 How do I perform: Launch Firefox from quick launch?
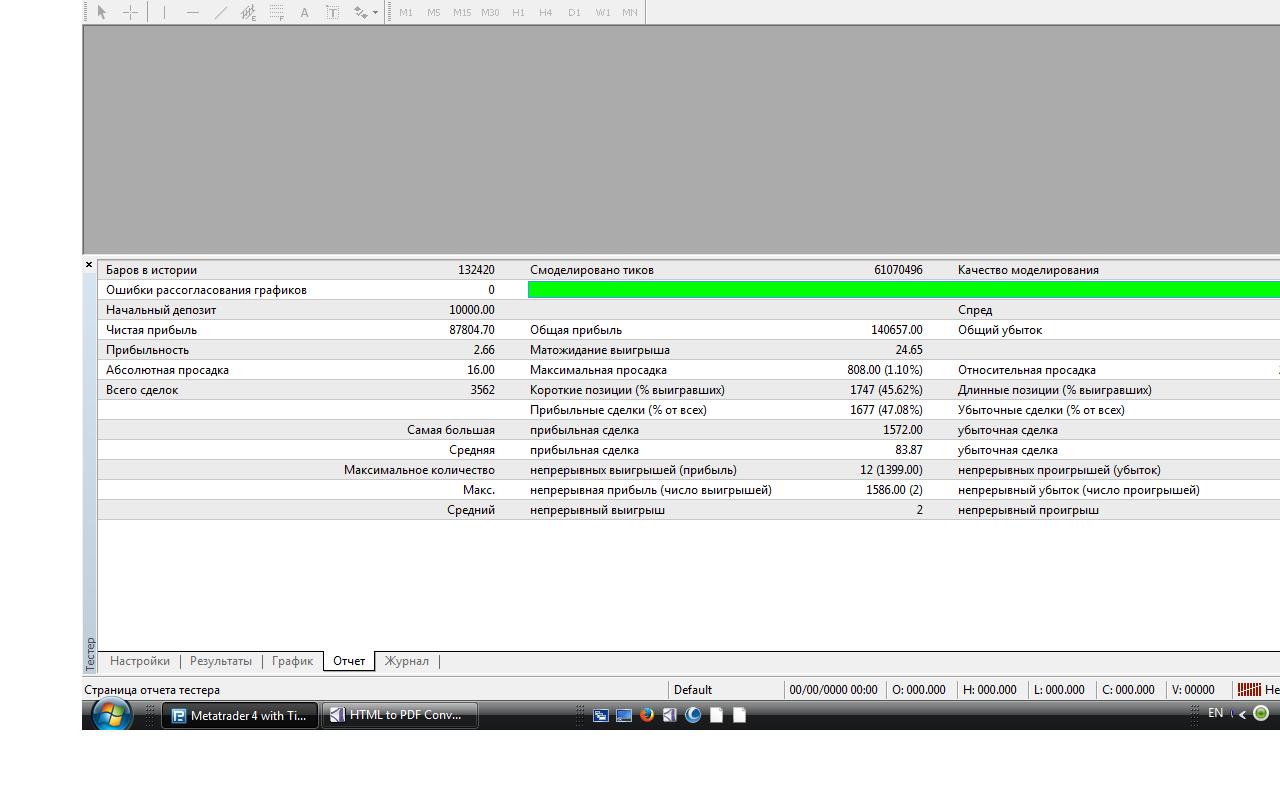[647, 715]
